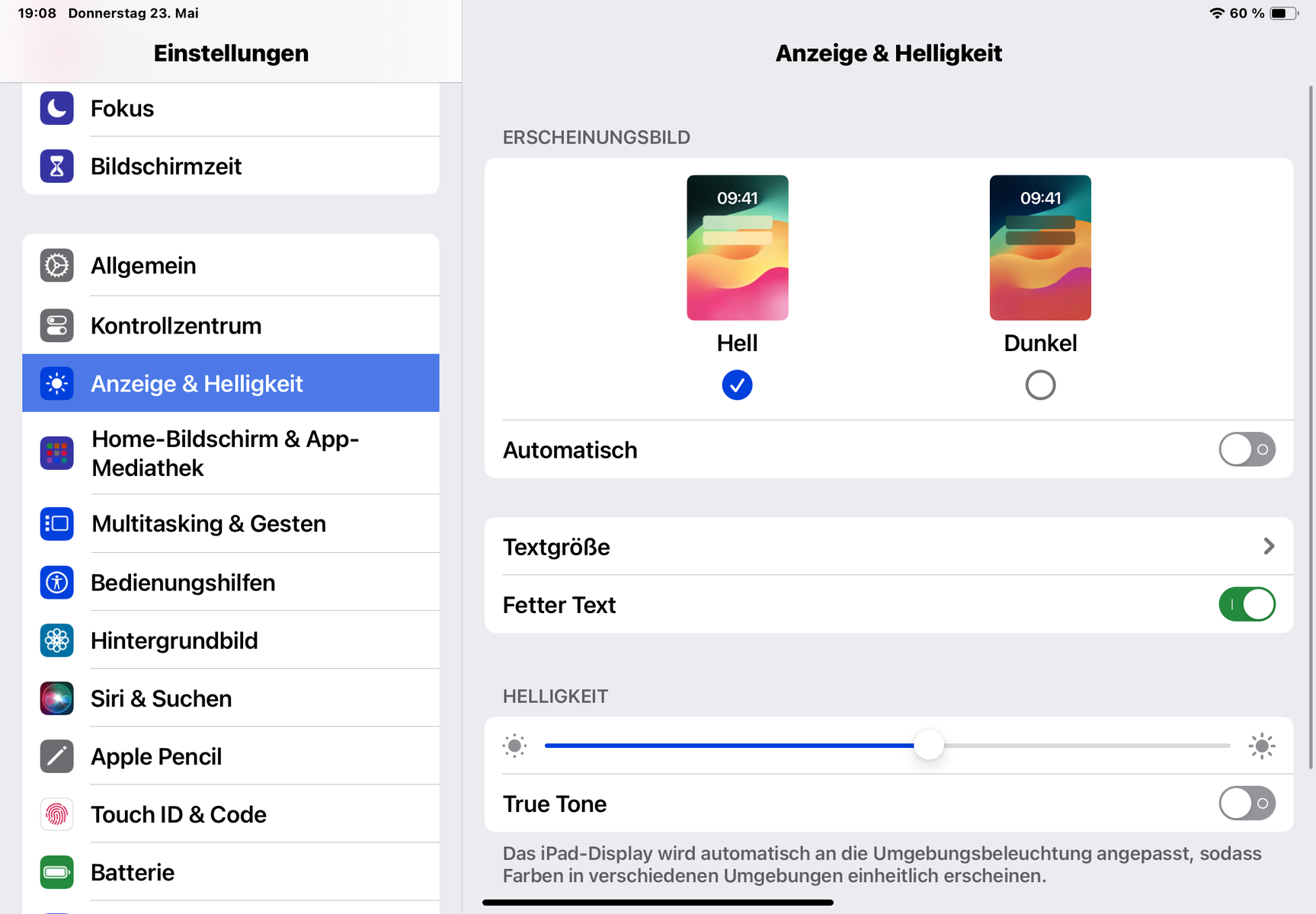The height and width of the screenshot is (914, 1316).
Task: Turn off the Fetter Text switch
Action: tap(1247, 605)
